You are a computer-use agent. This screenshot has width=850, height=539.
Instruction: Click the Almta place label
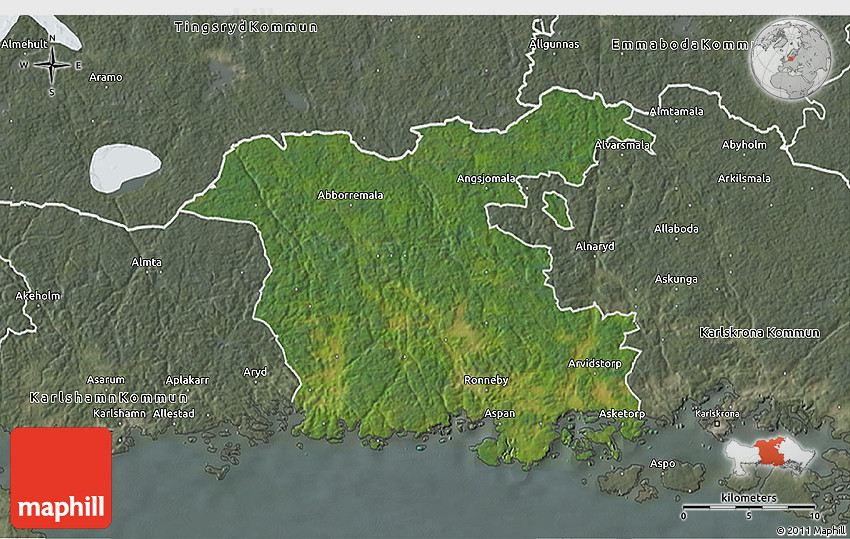(146, 262)
